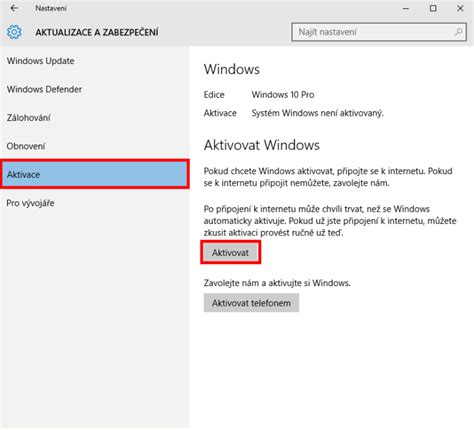
Task: Maximize the Nastavení window
Action: click(433, 8)
